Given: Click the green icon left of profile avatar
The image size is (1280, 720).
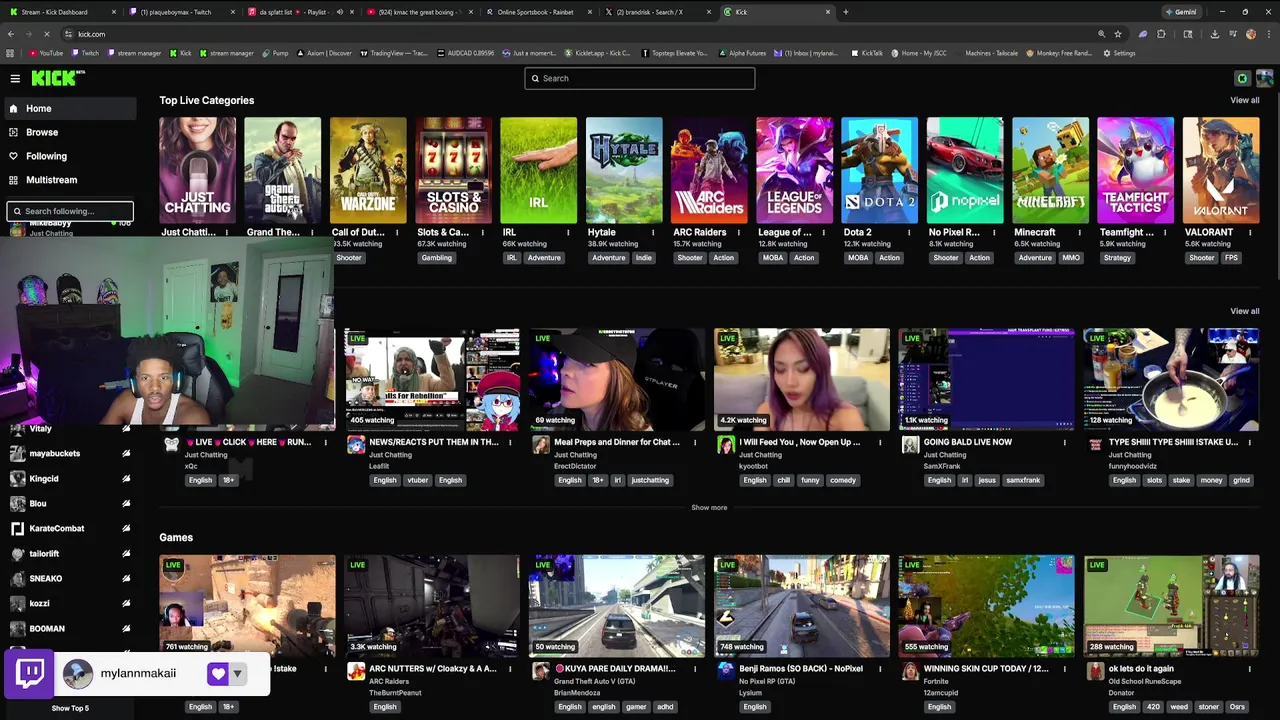Looking at the screenshot, I should click(1242, 78).
